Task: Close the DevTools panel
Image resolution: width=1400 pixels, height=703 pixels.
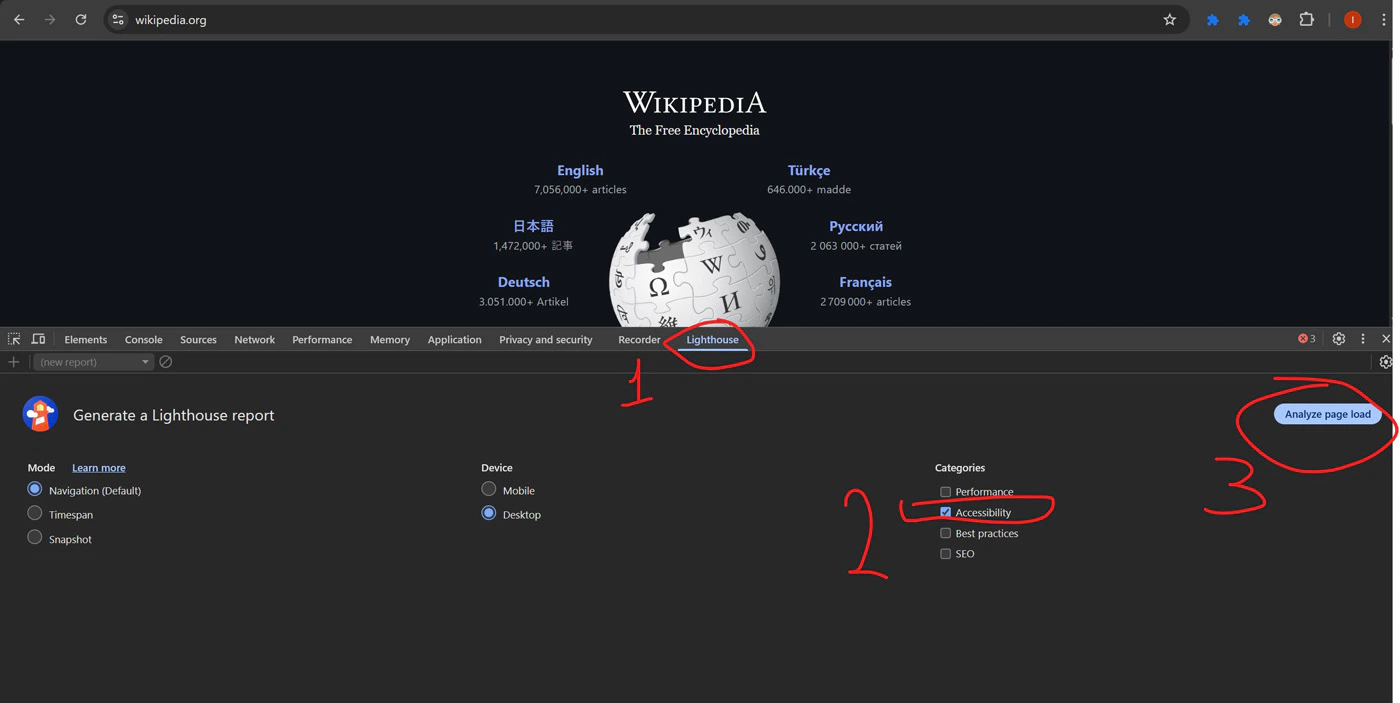Action: tap(1386, 339)
